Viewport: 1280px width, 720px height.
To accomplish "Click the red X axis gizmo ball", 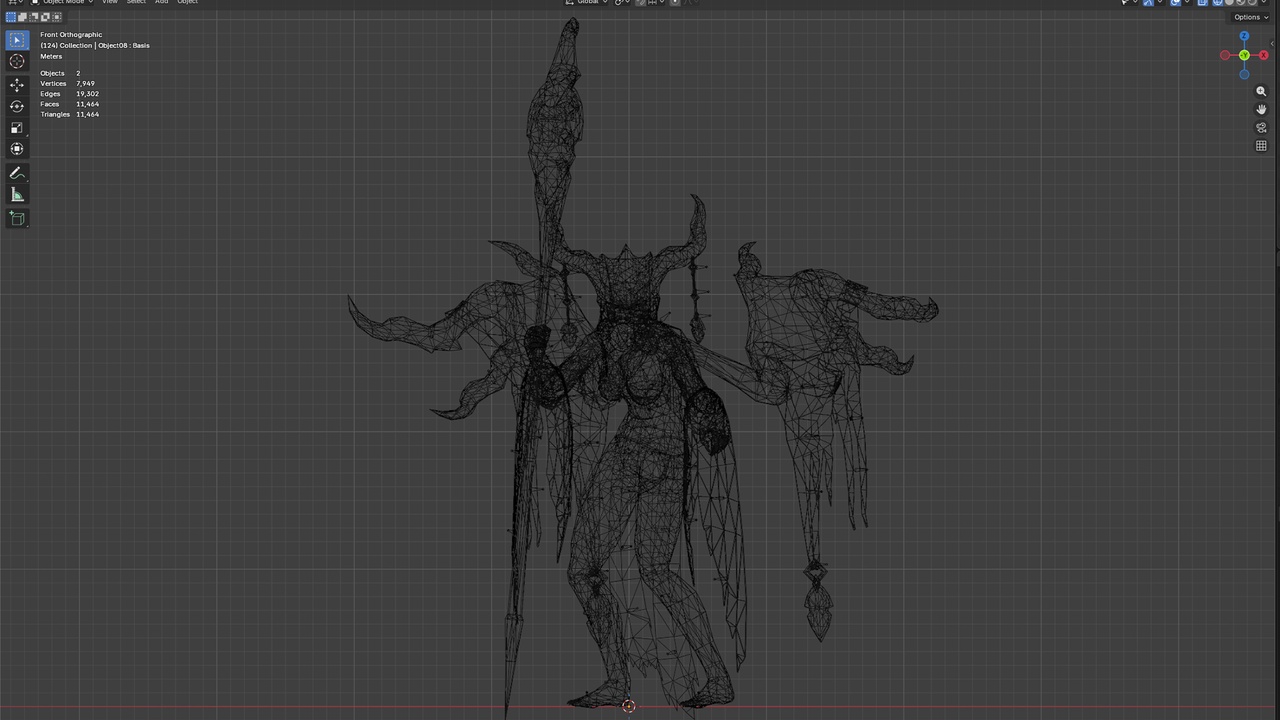I will [x=1263, y=55].
